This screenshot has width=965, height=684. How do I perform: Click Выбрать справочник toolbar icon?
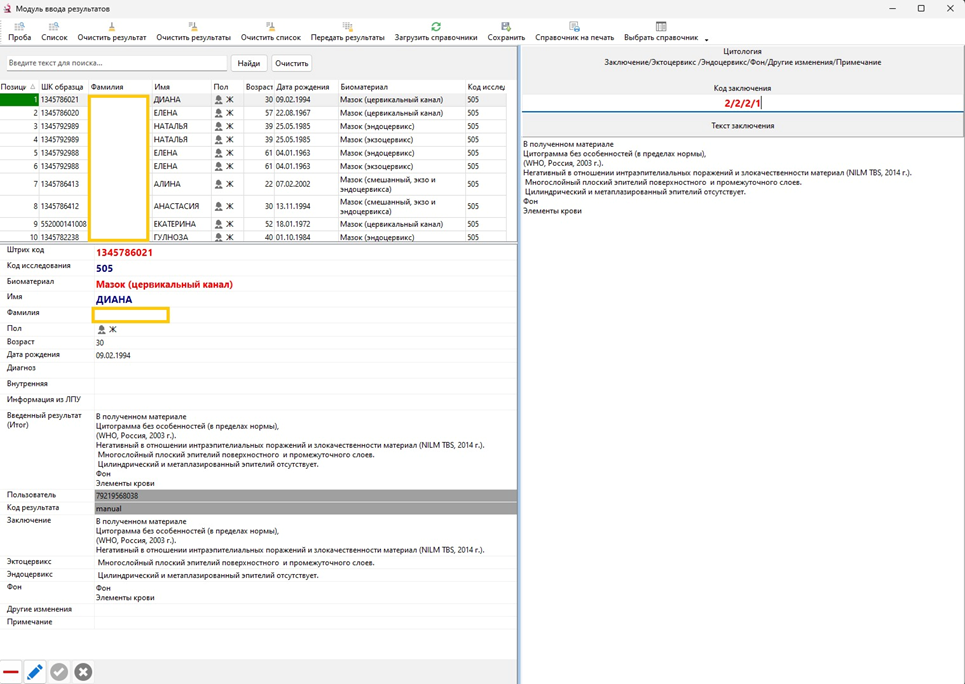point(661,27)
